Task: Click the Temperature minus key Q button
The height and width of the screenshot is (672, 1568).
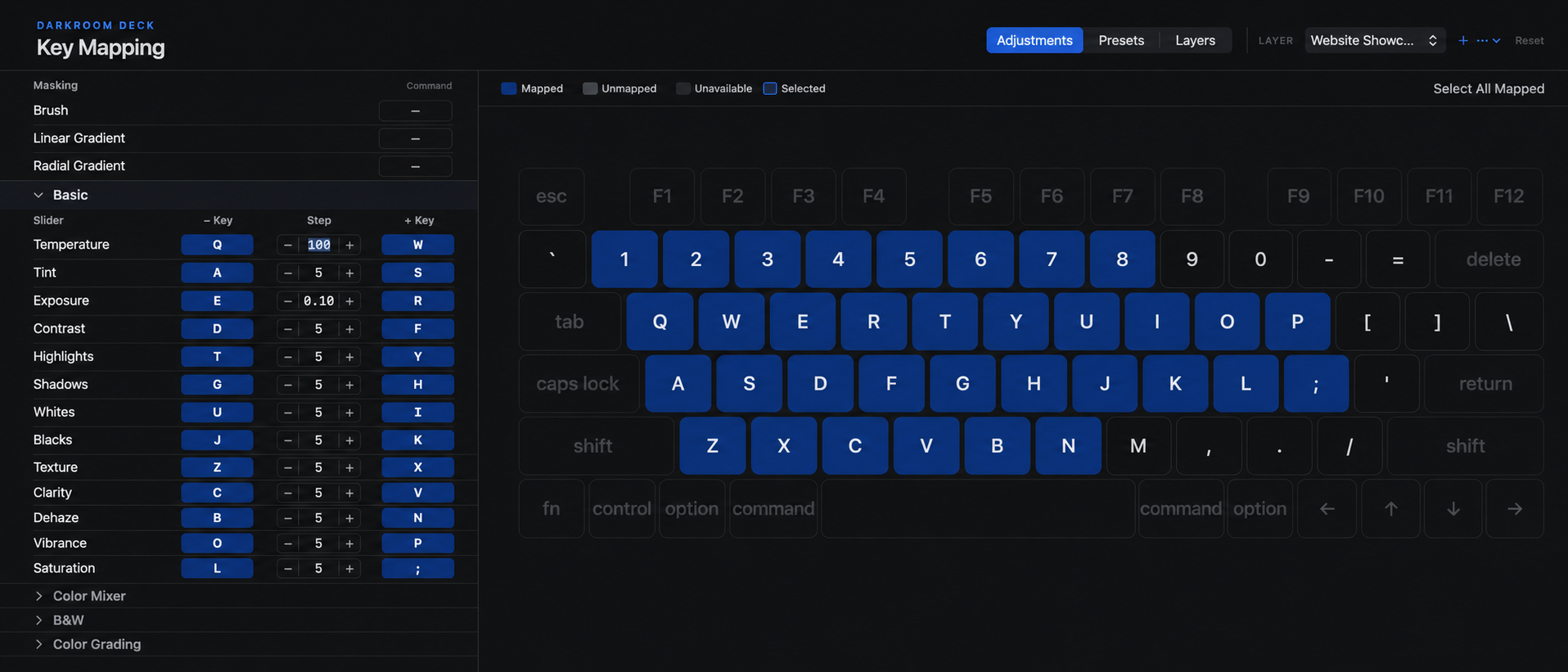Action: click(x=217, y=245)
